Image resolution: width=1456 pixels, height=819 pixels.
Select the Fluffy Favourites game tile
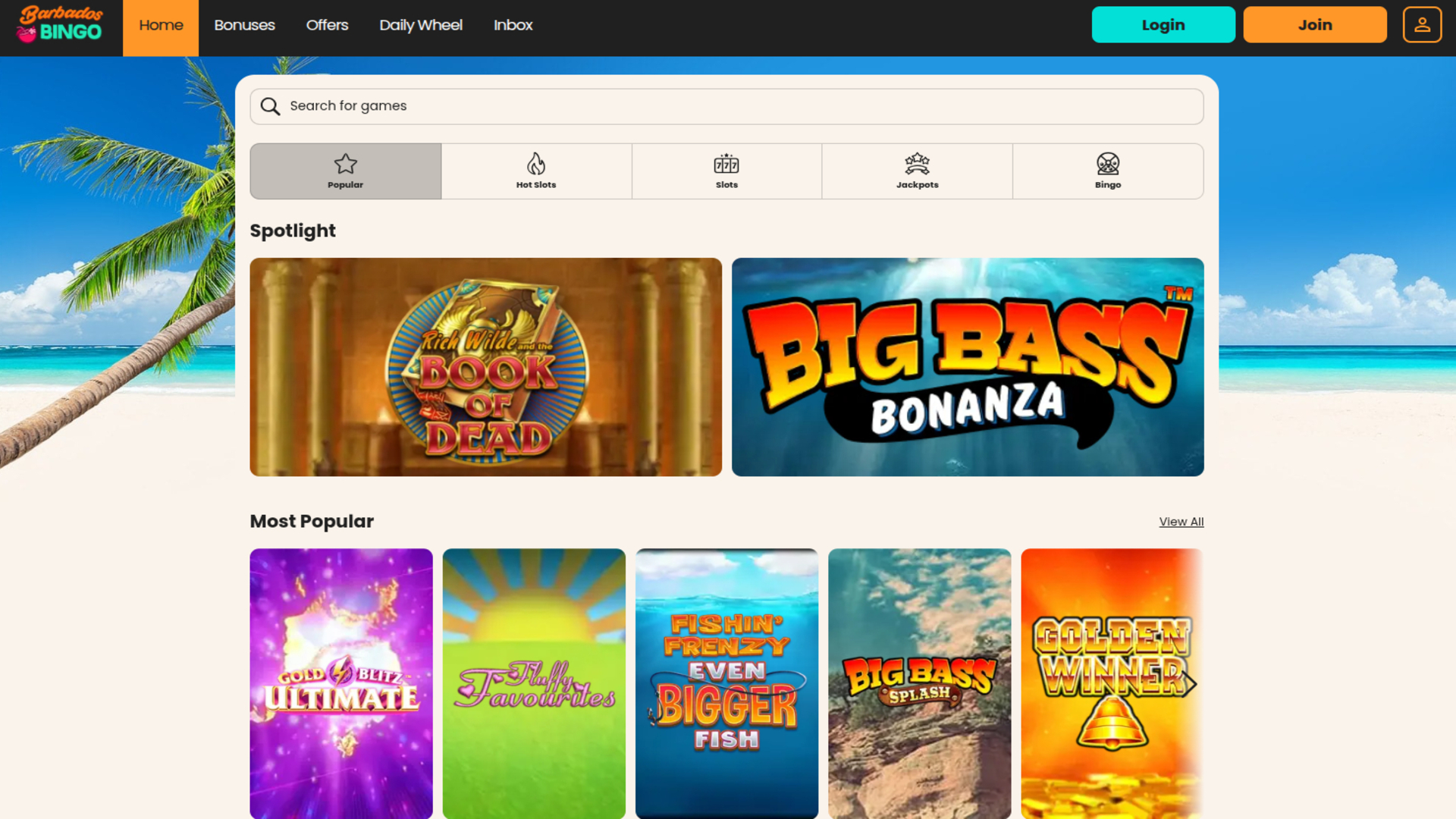(533, 682)
